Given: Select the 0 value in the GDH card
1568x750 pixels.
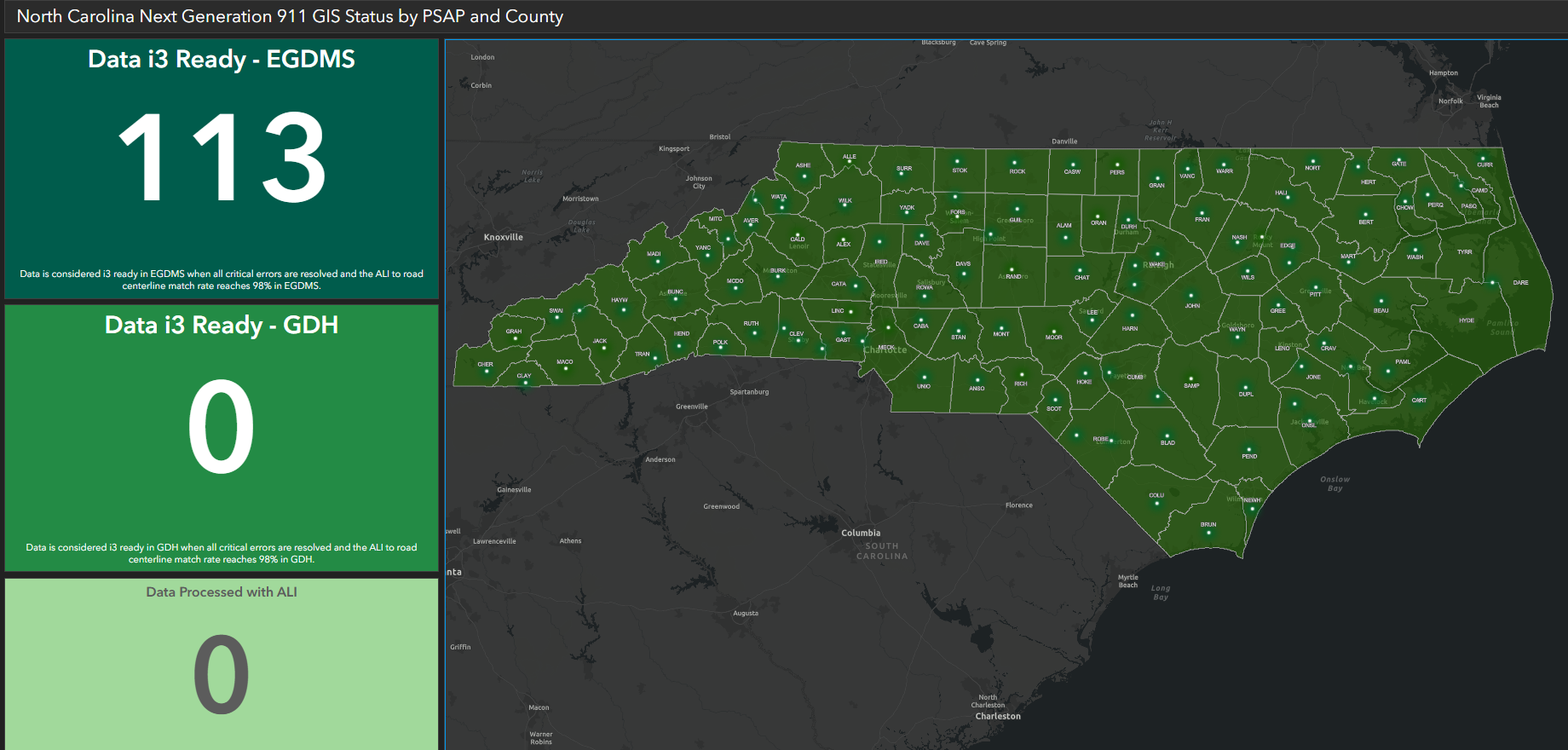Looking at the screenshot, I should pyautogui.click(x=222, y=426).
